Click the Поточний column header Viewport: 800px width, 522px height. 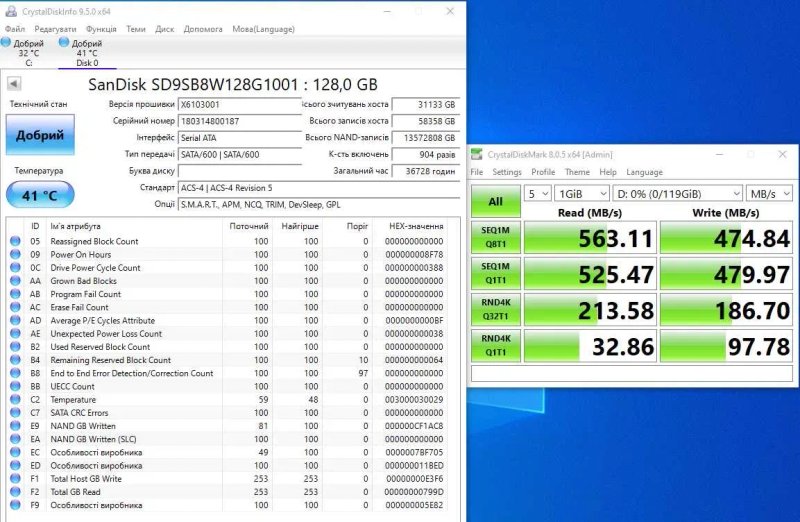(248, 226)
